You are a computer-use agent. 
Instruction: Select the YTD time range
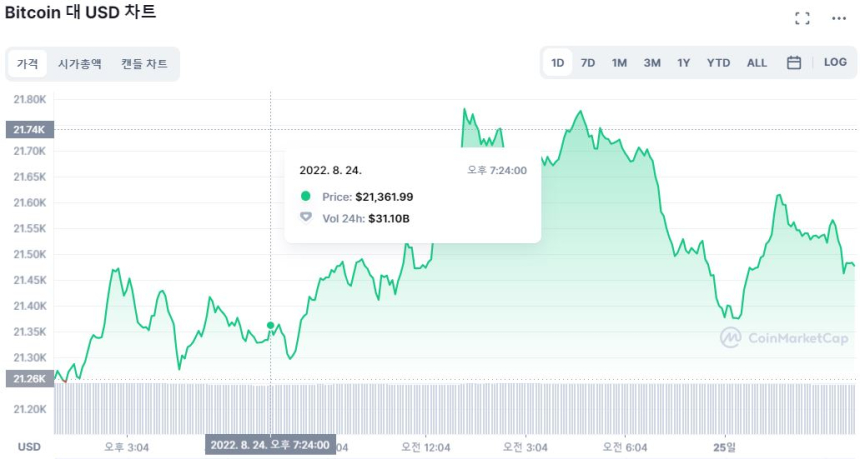718,63
